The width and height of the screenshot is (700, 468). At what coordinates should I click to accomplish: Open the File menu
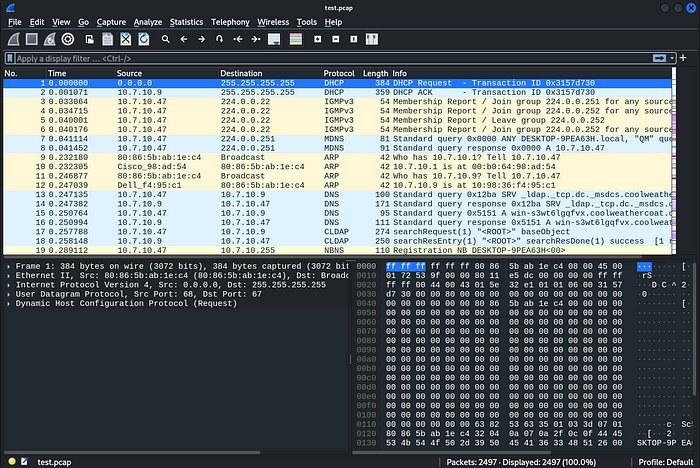15,22
